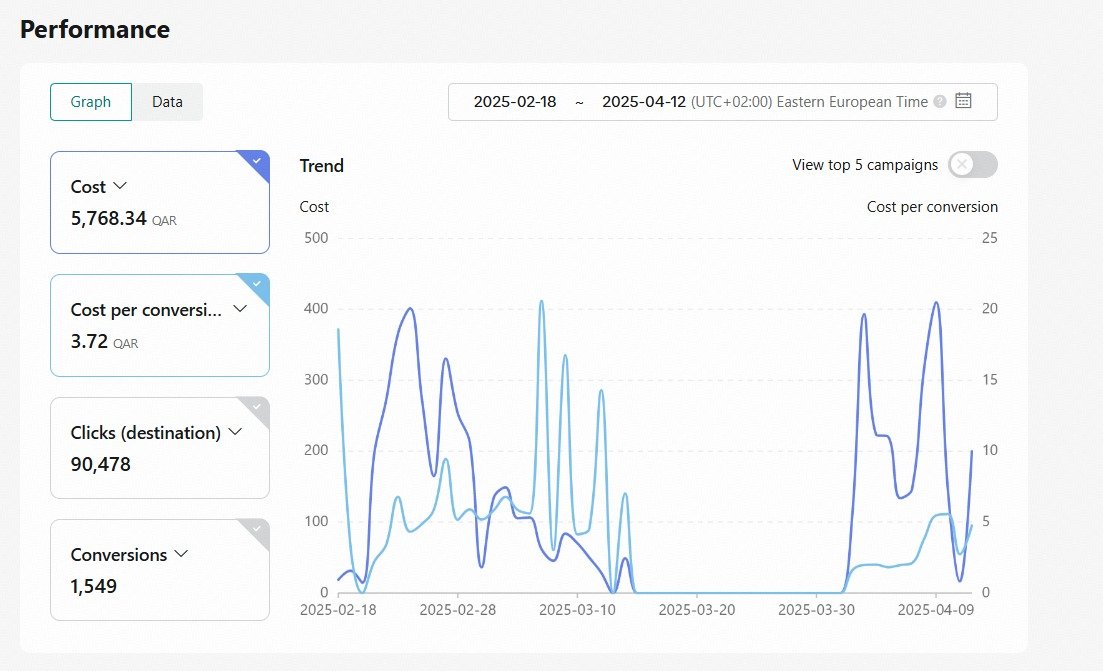The width and height of the screenshot is (1103, 671).
Task: Expand the Cost metric dropdown arrow
Action: [120, 186]
